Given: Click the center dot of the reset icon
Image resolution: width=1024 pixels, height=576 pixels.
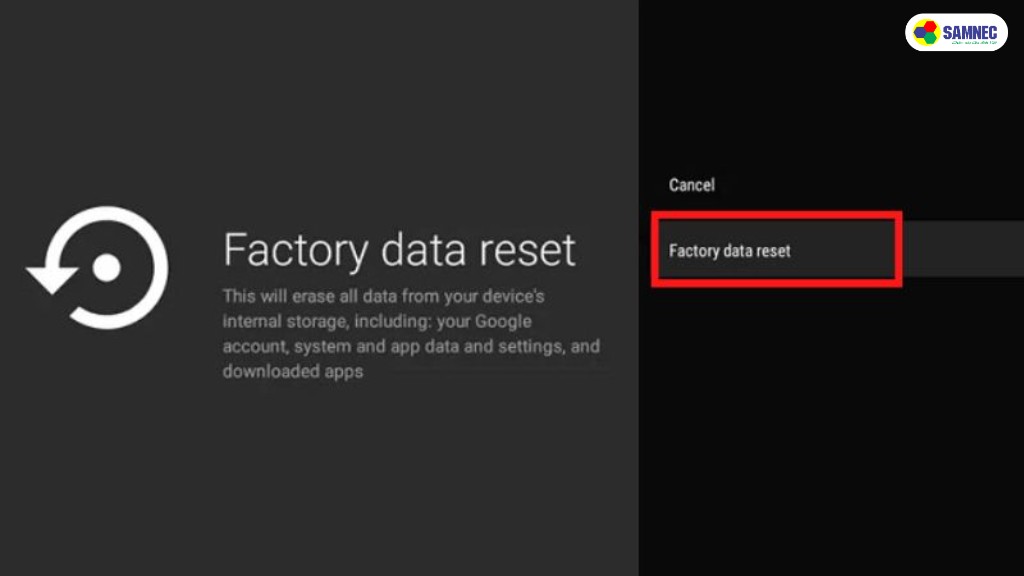Looking at the screenshot, I should point(106,268).
